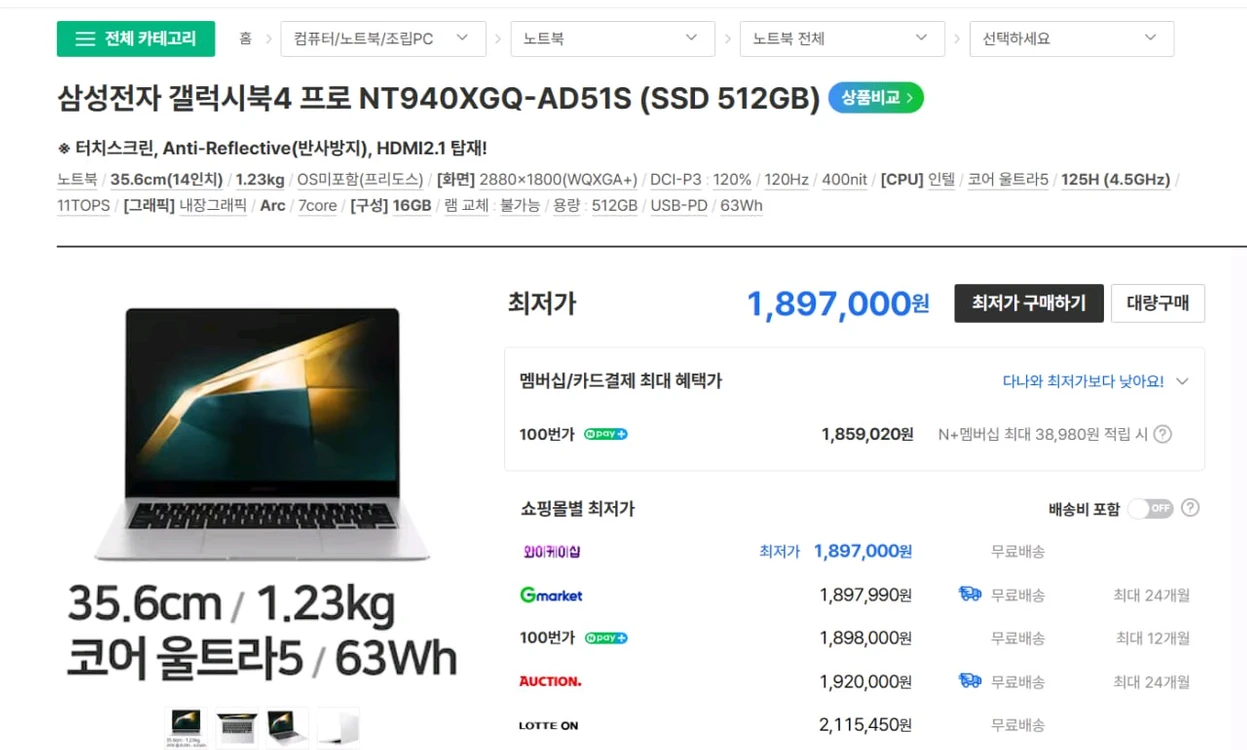Open the 컴퓨터/노트북/조립PC category dropdown
Image resolution: width=1247 pixels, height=750 pixels.
[x=383, y=39]
